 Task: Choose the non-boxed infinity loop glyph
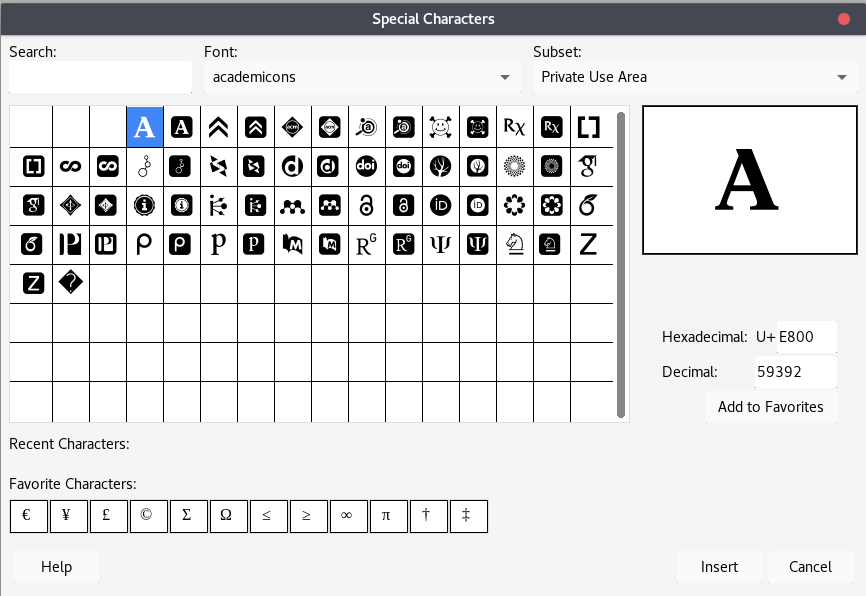click(x=71, y=166)
